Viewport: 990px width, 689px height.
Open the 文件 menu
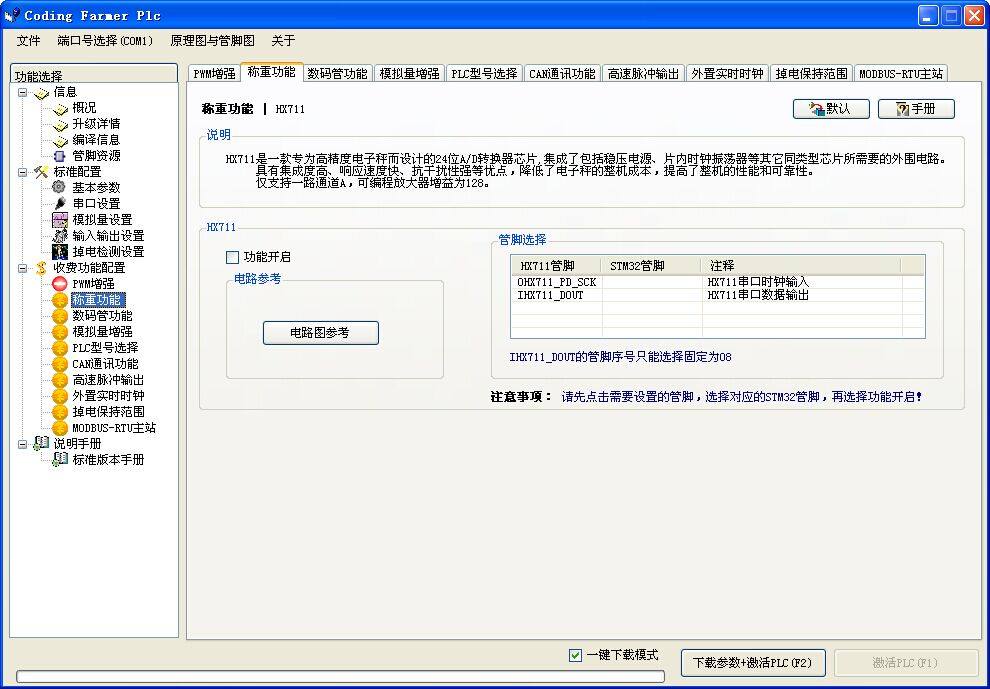(28, 41)
